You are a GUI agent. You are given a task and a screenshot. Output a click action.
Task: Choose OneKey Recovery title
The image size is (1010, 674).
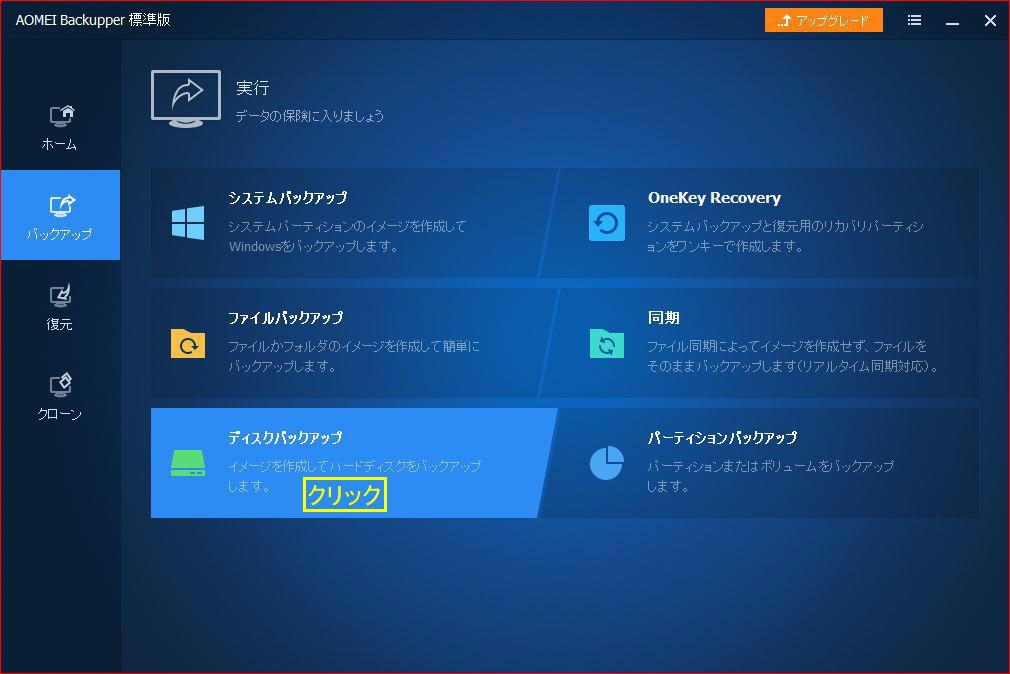(x=714, y=198)
